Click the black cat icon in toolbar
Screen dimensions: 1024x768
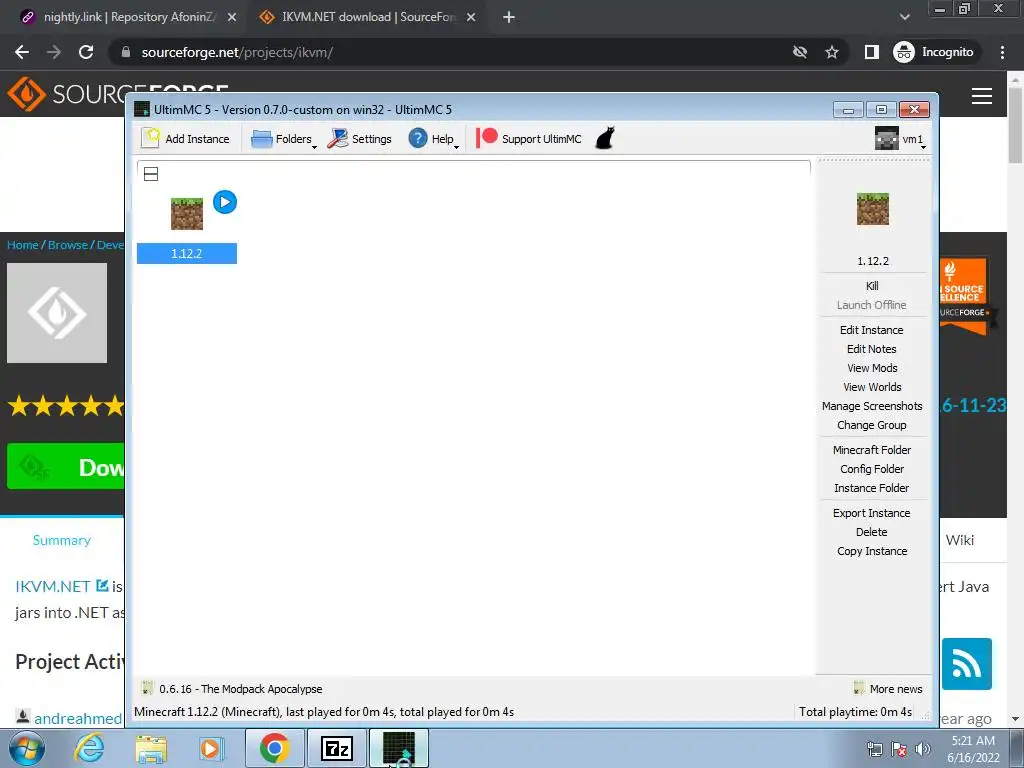pyautogui.click(x=605, y=138)
